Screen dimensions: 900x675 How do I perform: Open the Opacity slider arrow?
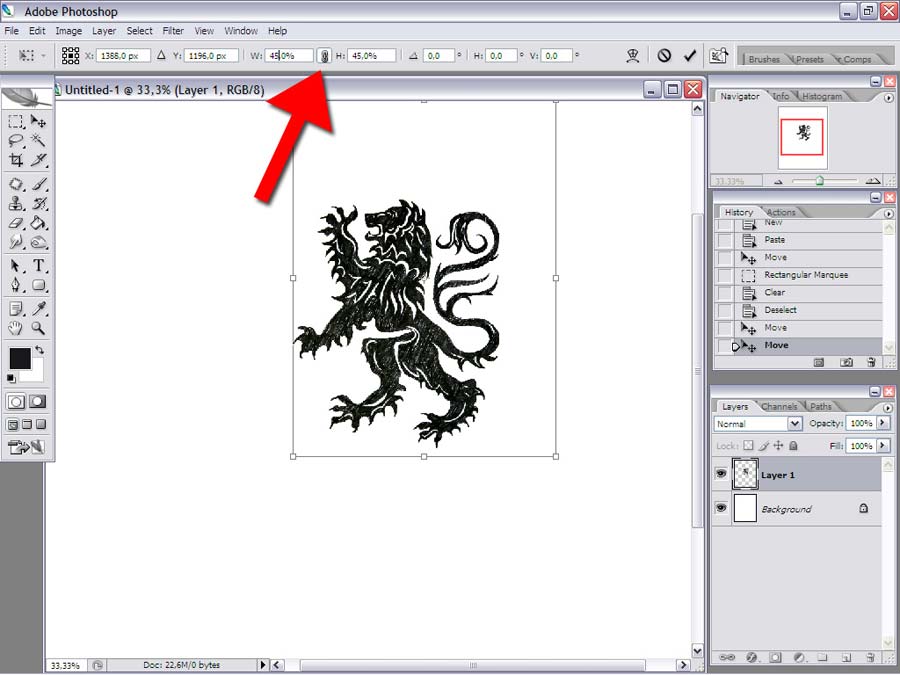coord(883,423)
